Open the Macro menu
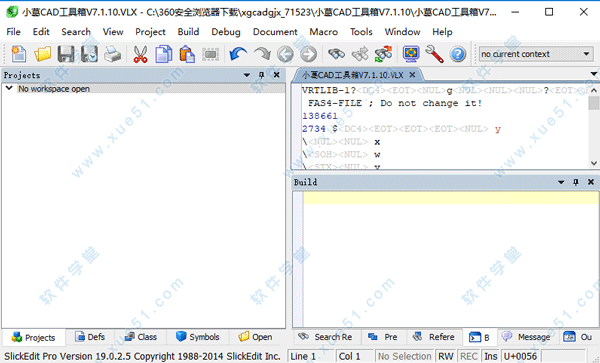 pos(324,32)
